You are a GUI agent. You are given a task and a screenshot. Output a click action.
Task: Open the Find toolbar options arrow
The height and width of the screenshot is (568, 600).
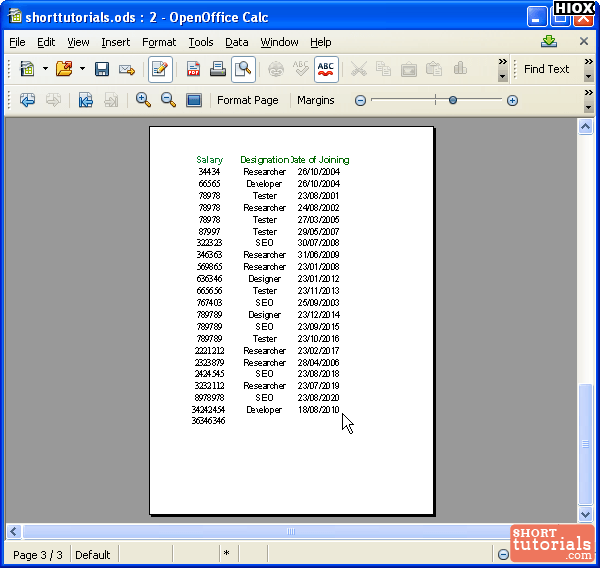click(589, 77)
